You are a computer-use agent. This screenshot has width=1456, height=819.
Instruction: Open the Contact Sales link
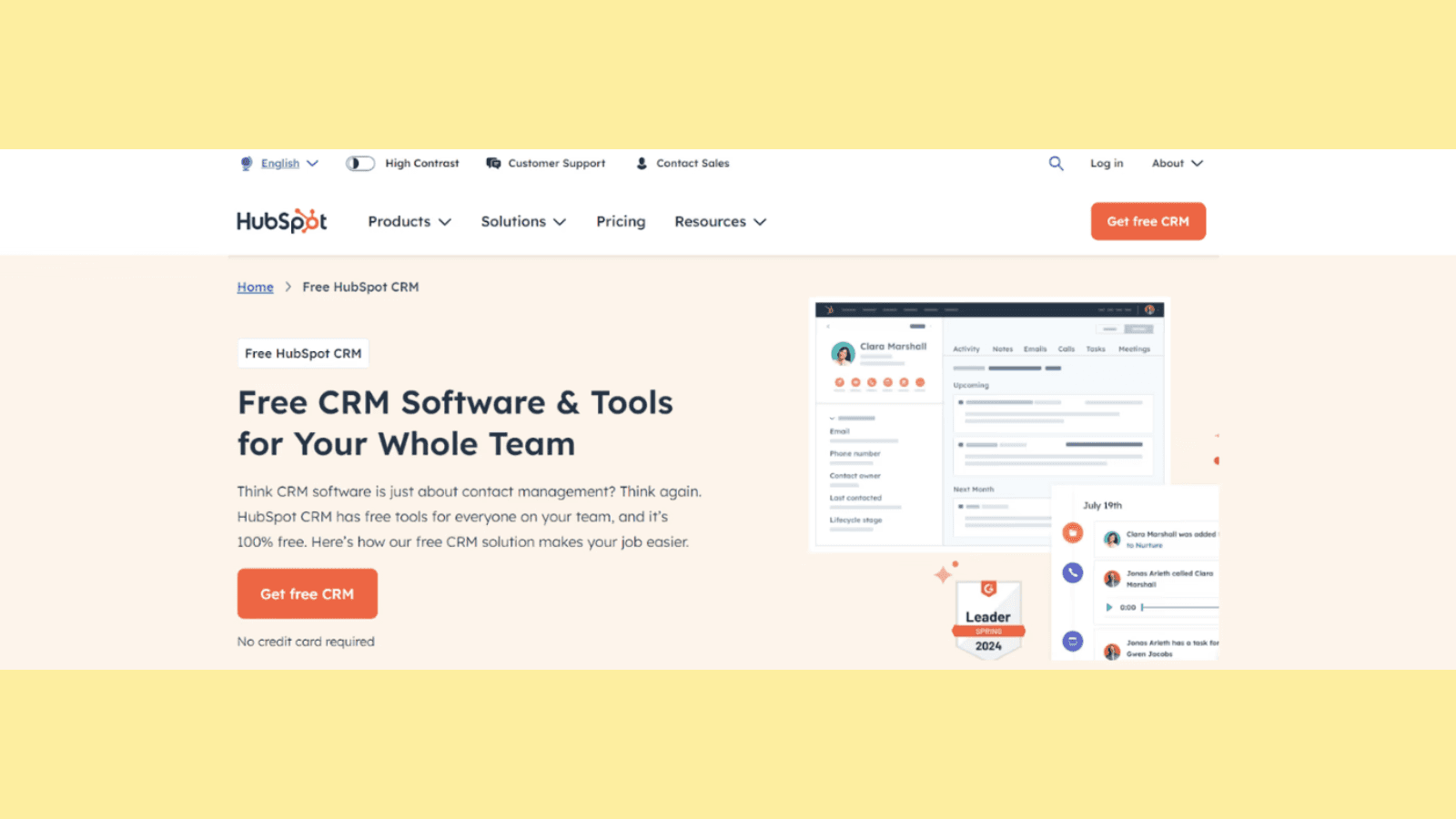[693, 164]
